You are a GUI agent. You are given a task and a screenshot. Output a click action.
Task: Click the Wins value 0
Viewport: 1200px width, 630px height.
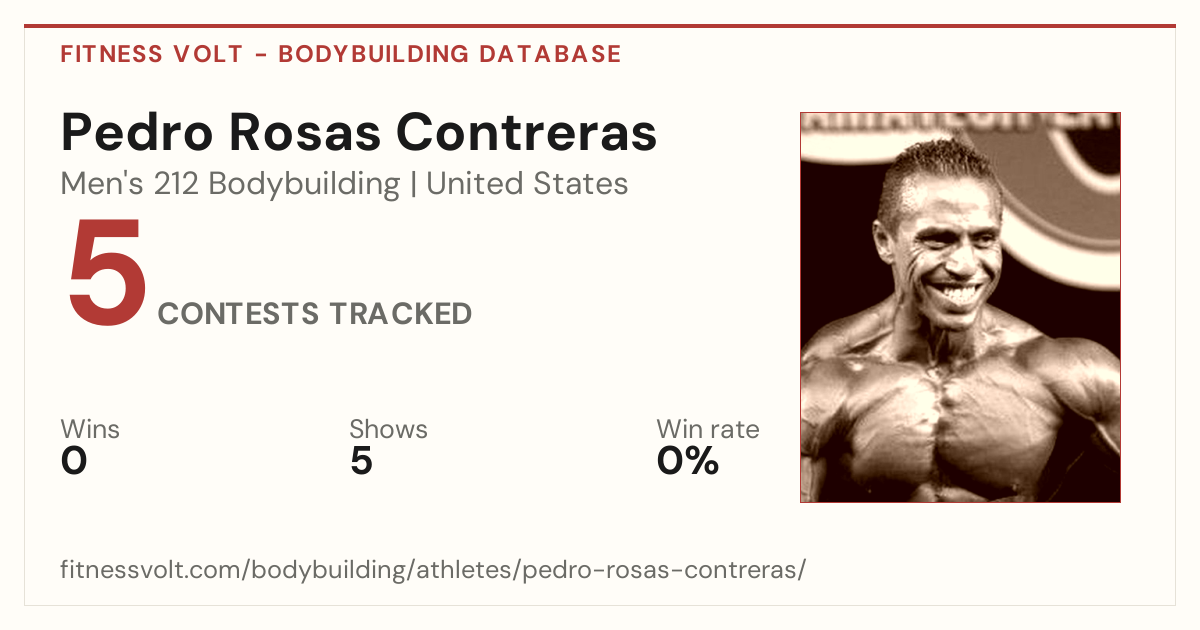(74, 462)
